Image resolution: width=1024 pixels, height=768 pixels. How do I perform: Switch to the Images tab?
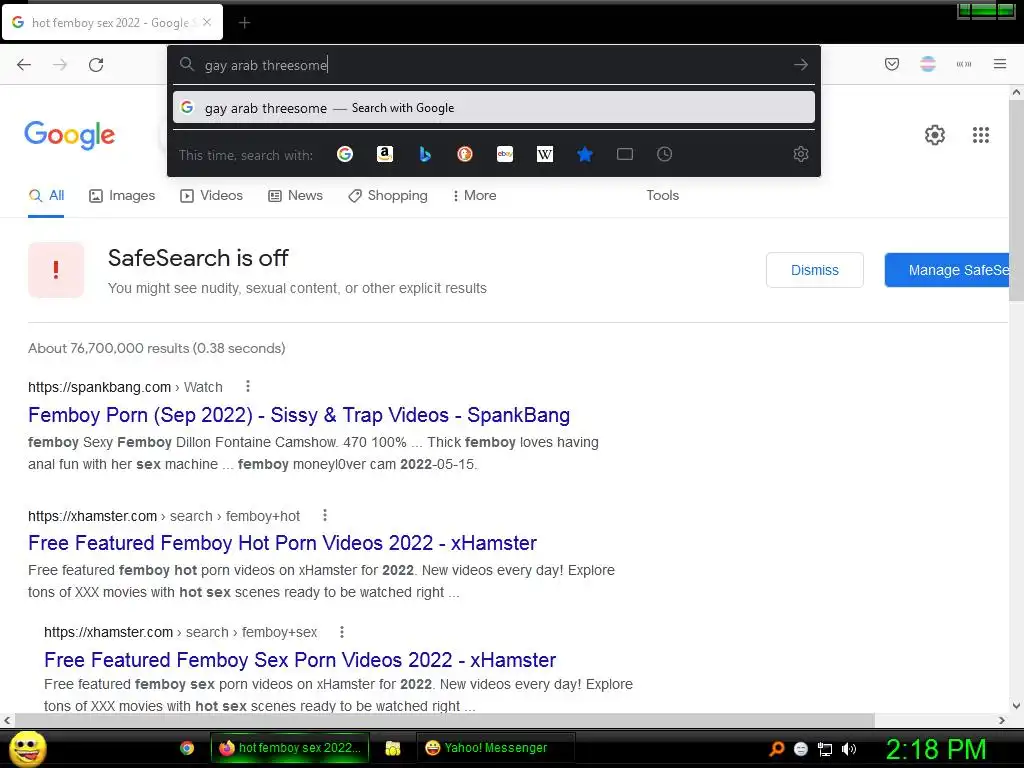tap(122, 195)
